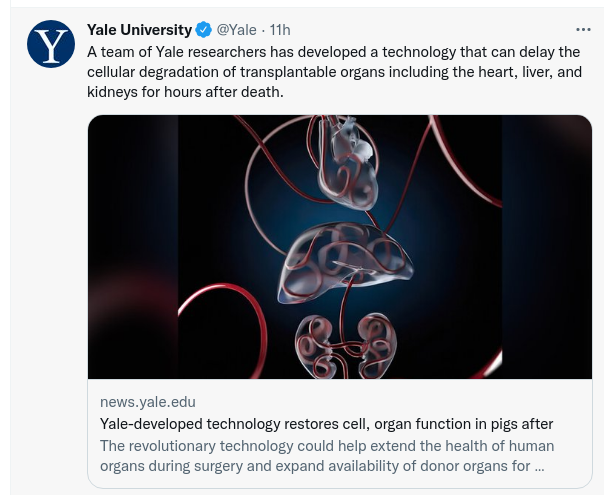Click the 11h tweet timestamp

pos(280,30)
